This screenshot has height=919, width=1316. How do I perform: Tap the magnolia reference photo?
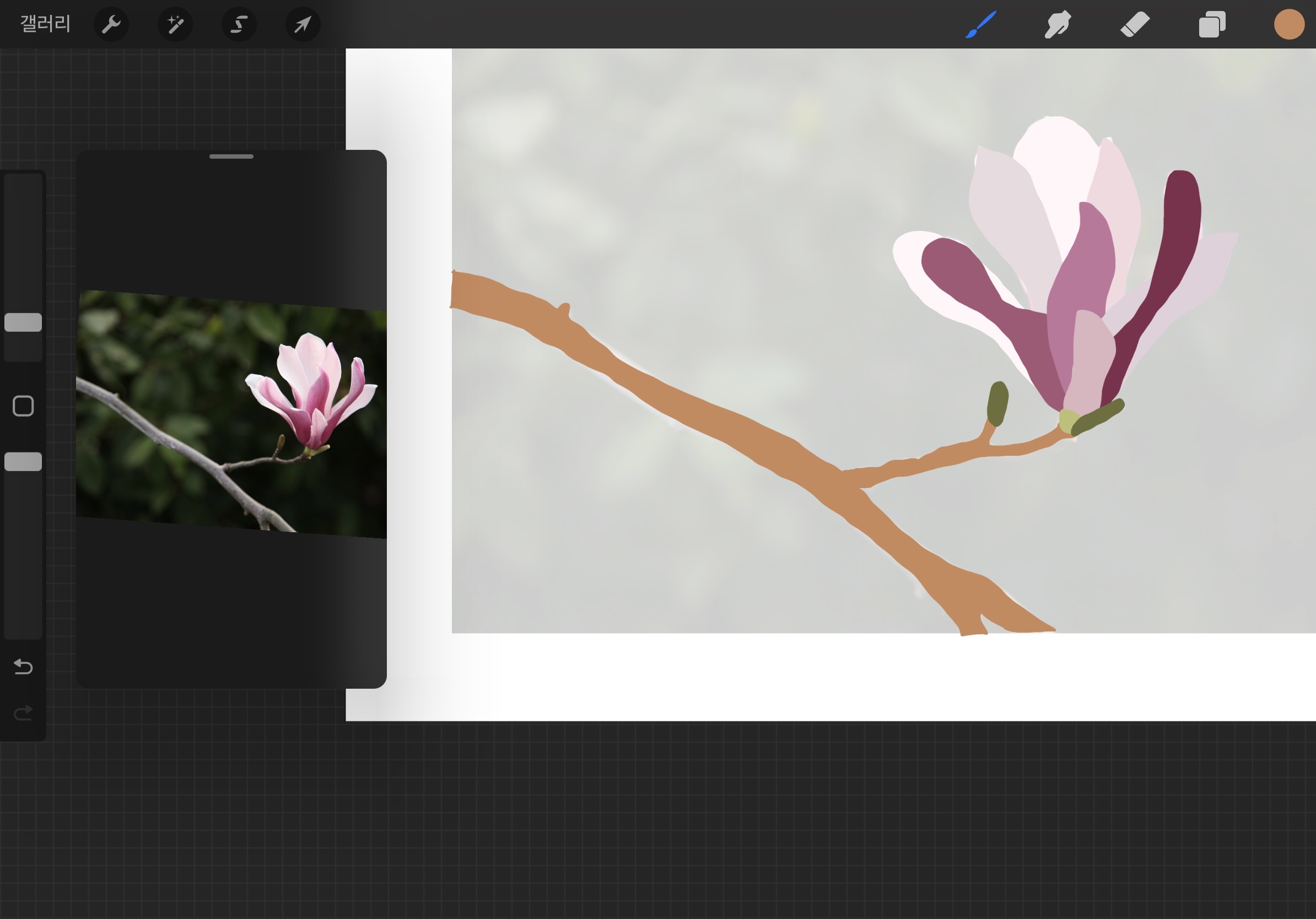(x=231, y=413)
